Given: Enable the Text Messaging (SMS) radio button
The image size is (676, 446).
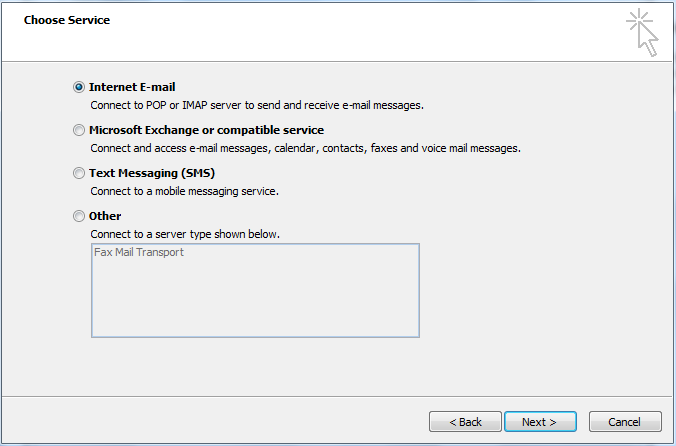Looking at the screenshot, I should click(79, 173).
